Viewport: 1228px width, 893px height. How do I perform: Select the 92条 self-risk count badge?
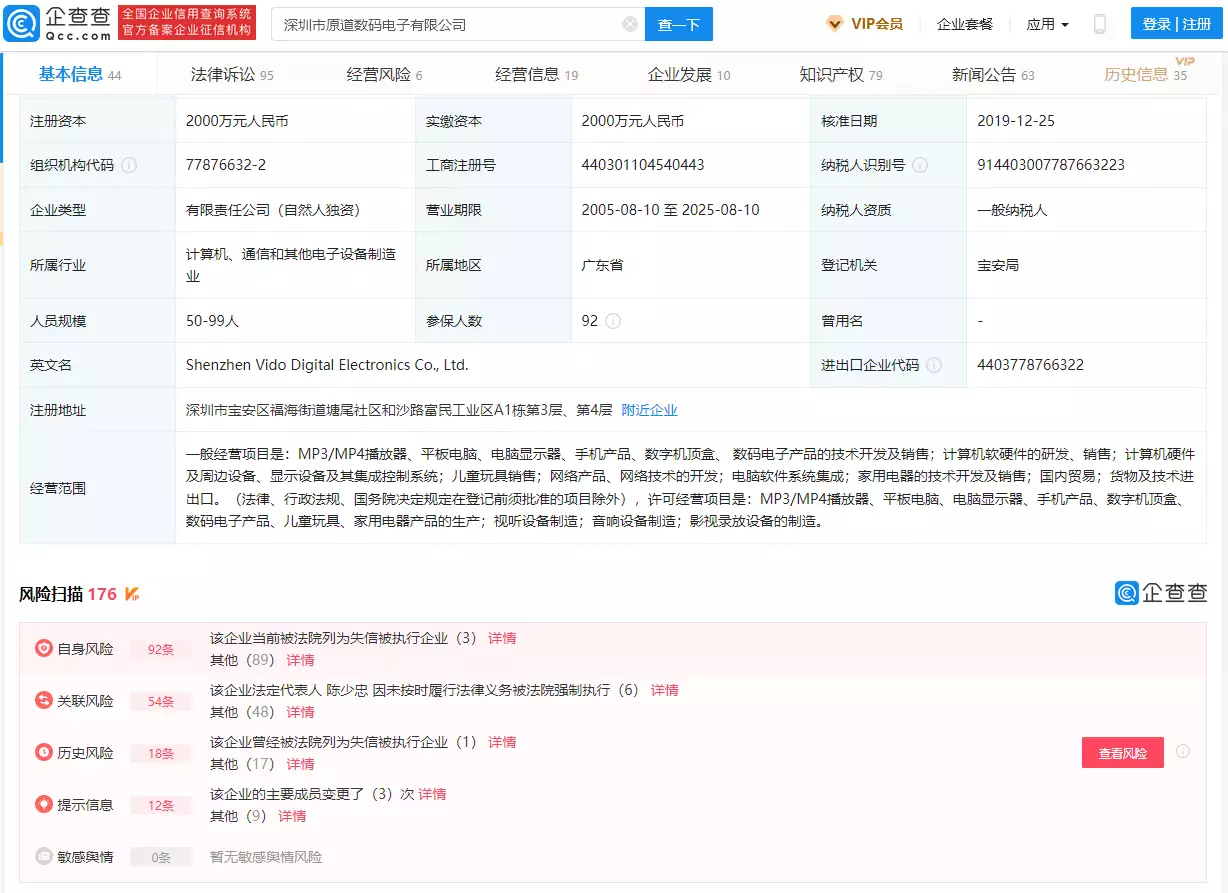(161, 650)
